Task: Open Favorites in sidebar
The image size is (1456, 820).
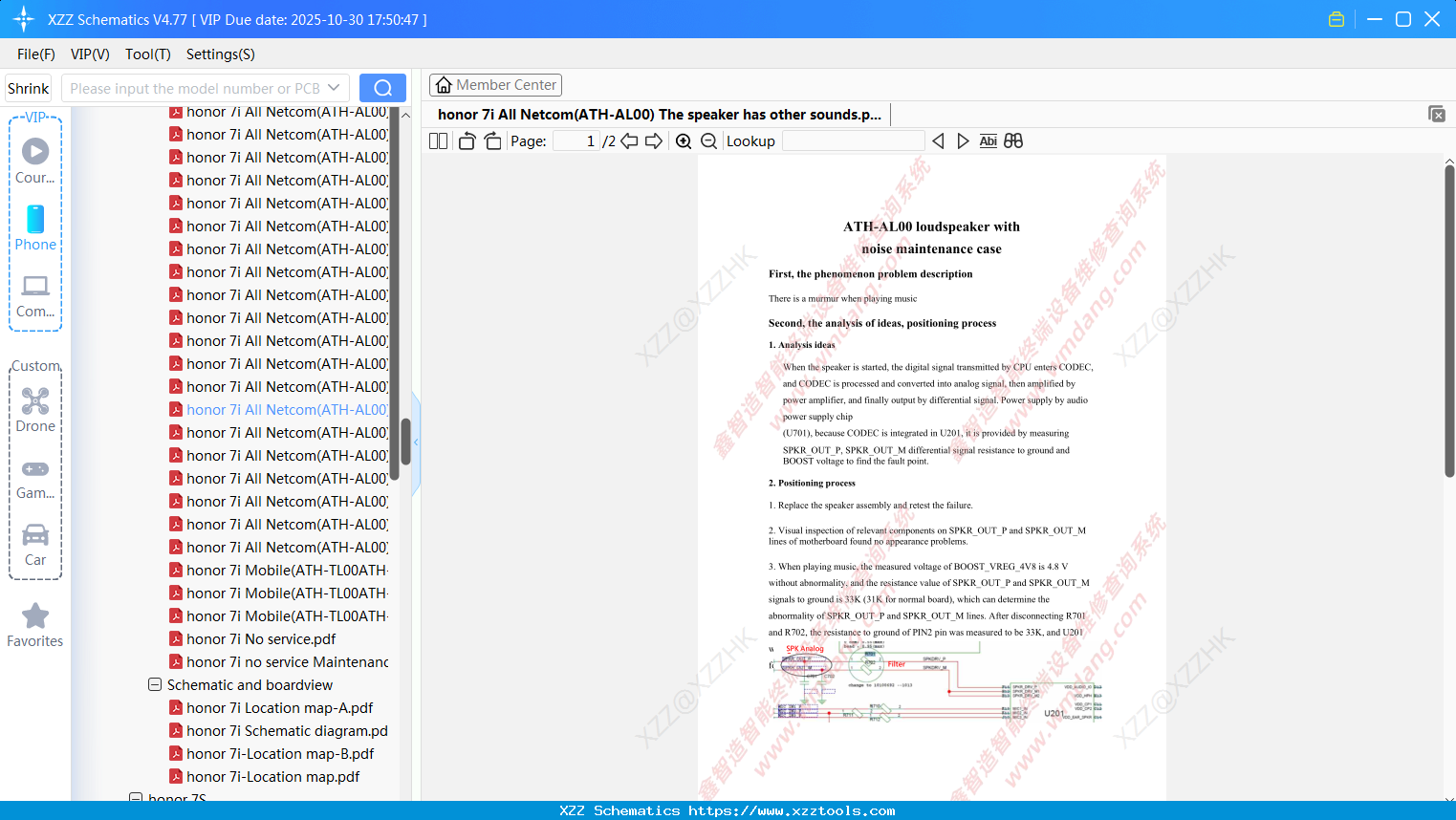Action: (x=35, y=626)
